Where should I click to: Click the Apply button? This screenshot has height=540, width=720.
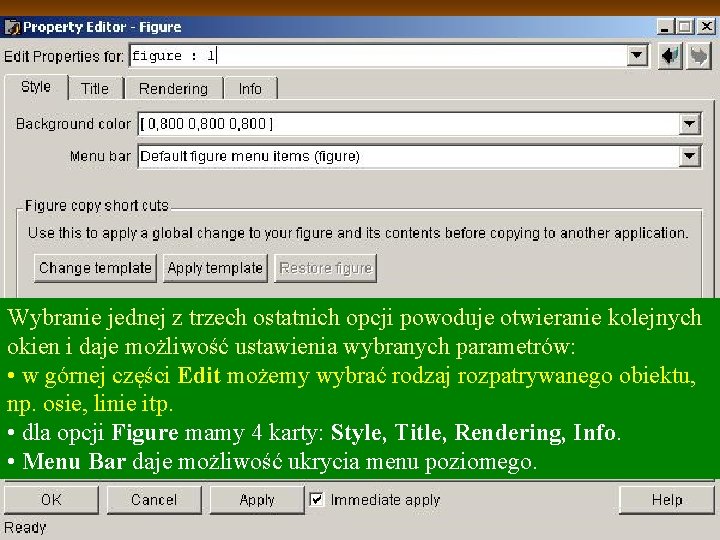[x=257, y=500]
